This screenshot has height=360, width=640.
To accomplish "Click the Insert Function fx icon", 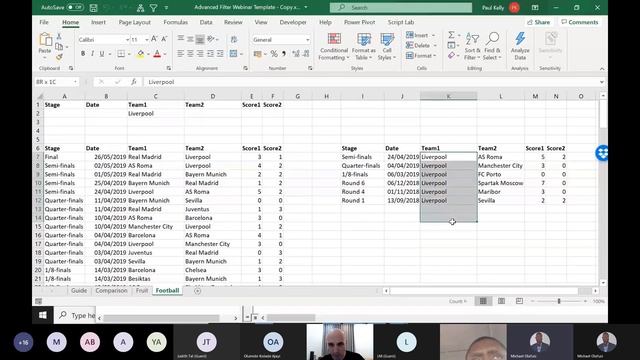I will pos(133,82).
